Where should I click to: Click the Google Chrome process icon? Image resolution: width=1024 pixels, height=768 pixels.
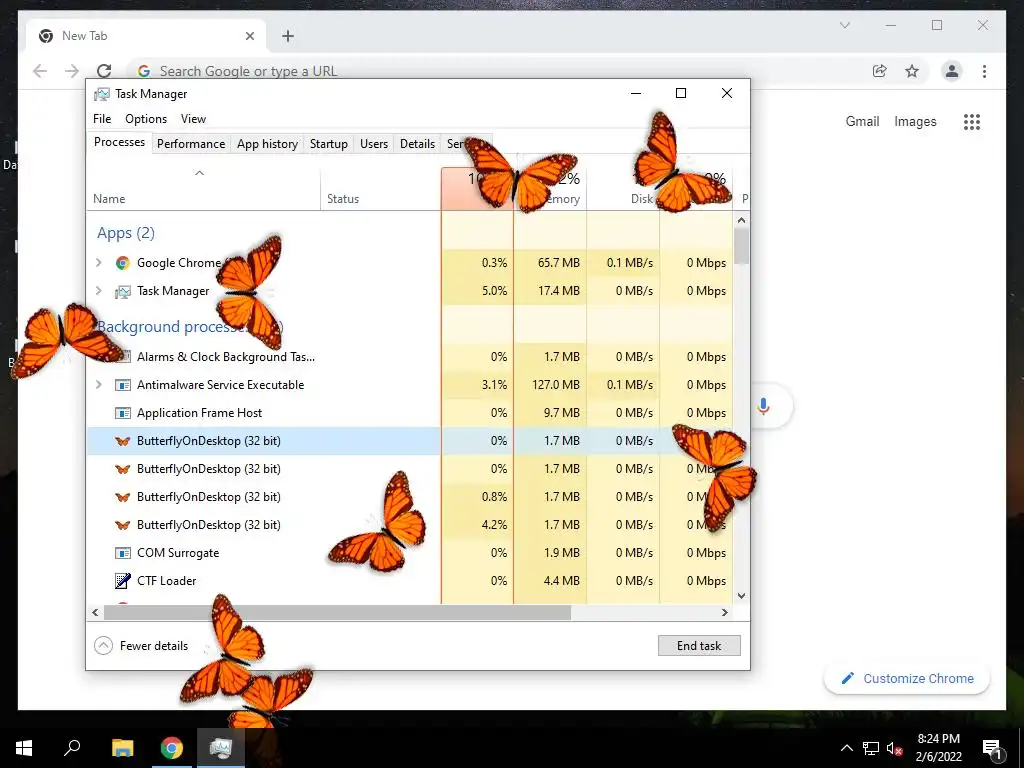(122, 263)
